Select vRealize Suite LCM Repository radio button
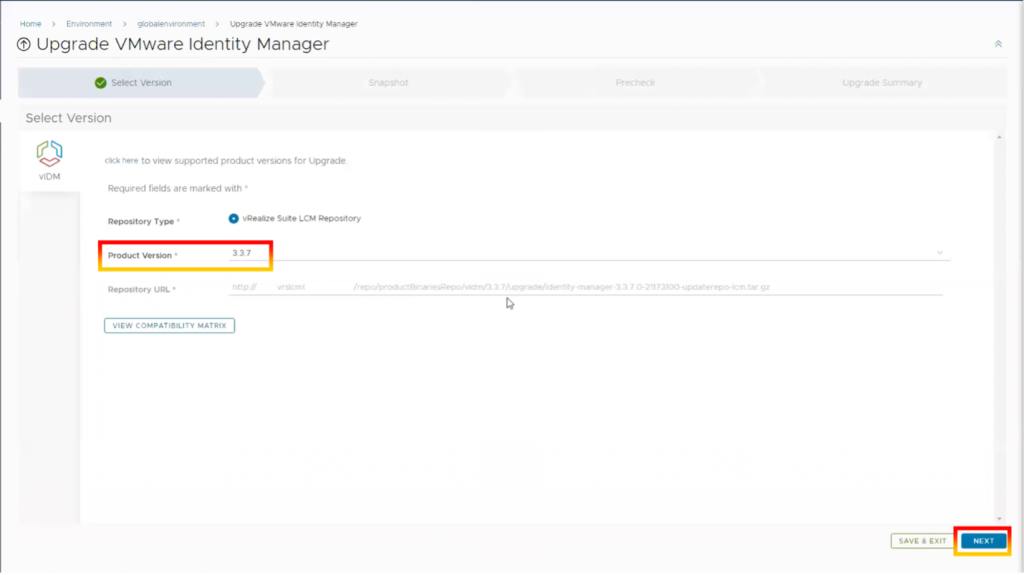Image resolution: width=1024 pixels, height=575 pixels. click(x=233, y=218)
